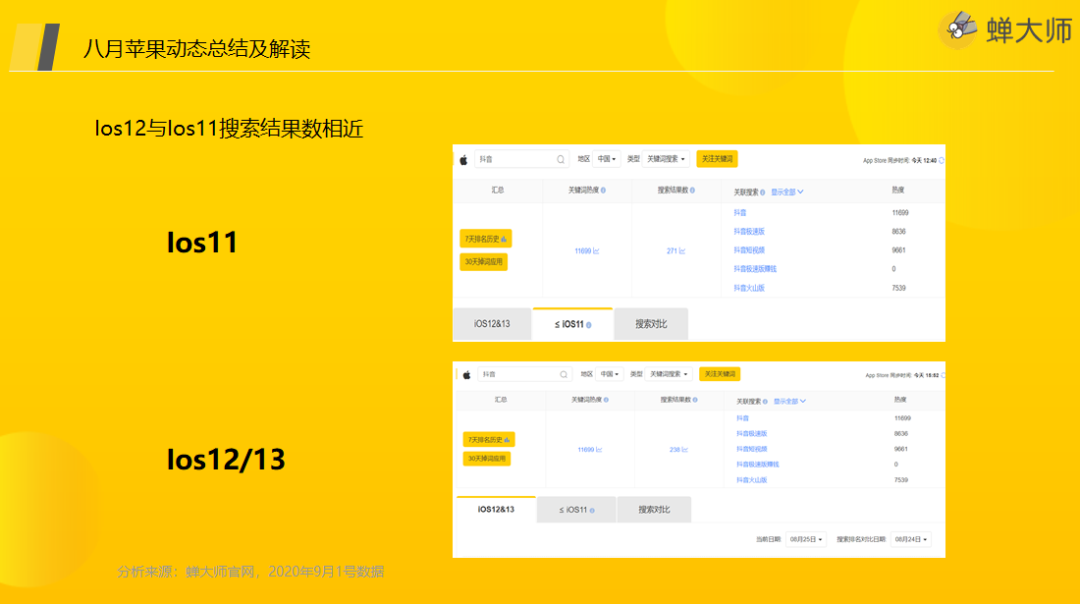Open 7天排名历史 in the Ios11 screenshot

tap(486, 239)
